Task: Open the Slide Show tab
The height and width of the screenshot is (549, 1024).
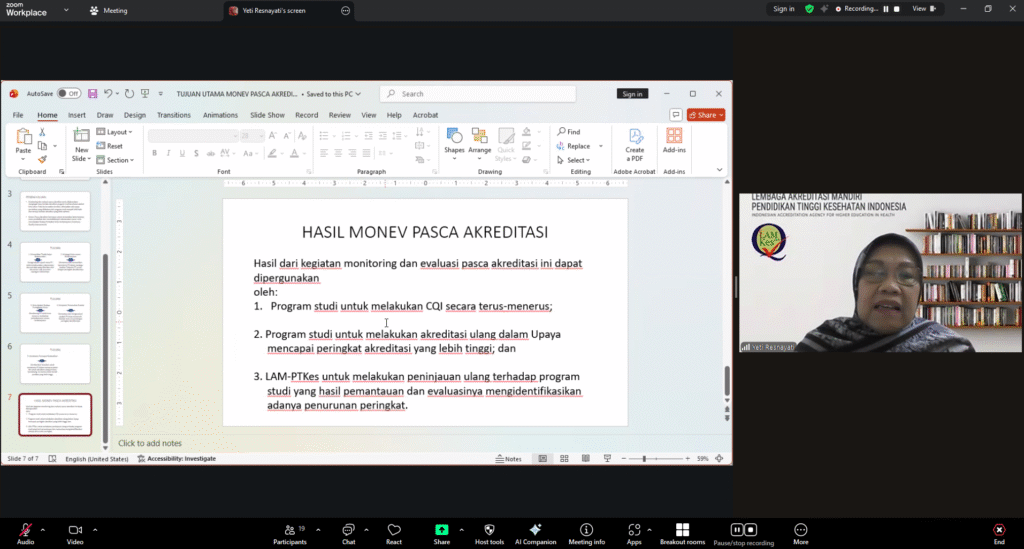Action: click(268, 115)
